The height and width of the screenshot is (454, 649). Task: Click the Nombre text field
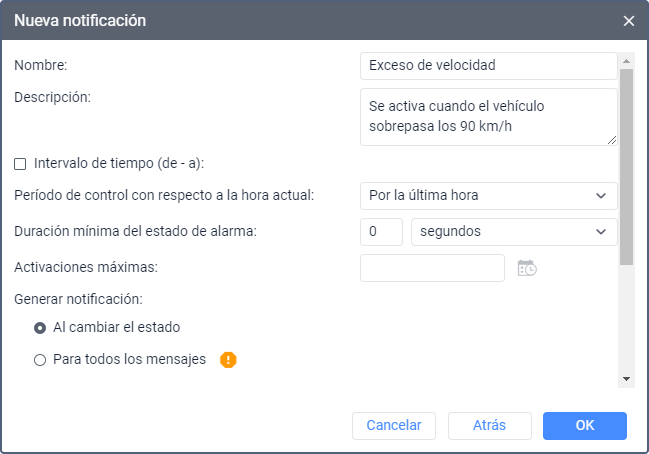tap(488, 66)
